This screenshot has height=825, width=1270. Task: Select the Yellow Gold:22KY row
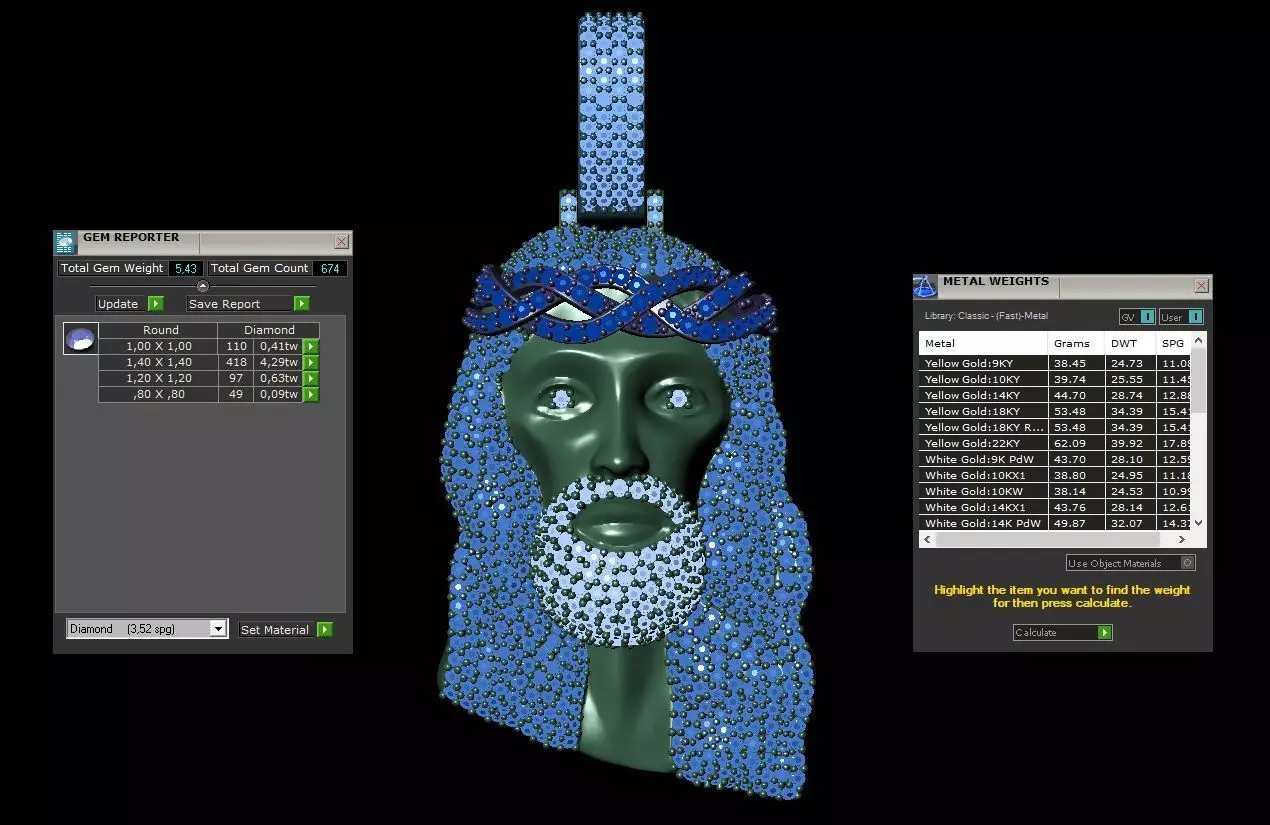point(1055,443)
